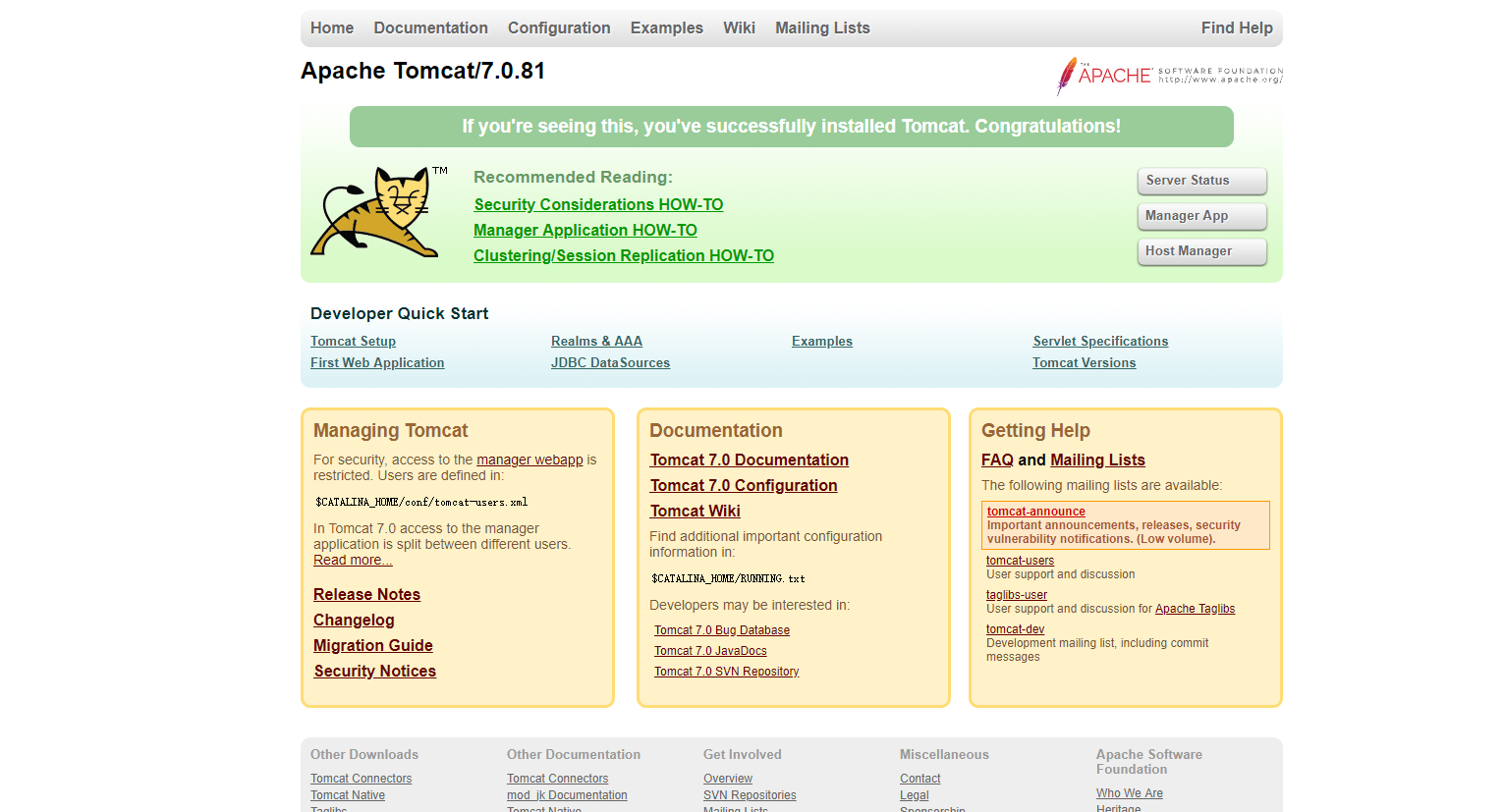Open the Changelog link
1504x812 pixels.
[x=354, y=620]
